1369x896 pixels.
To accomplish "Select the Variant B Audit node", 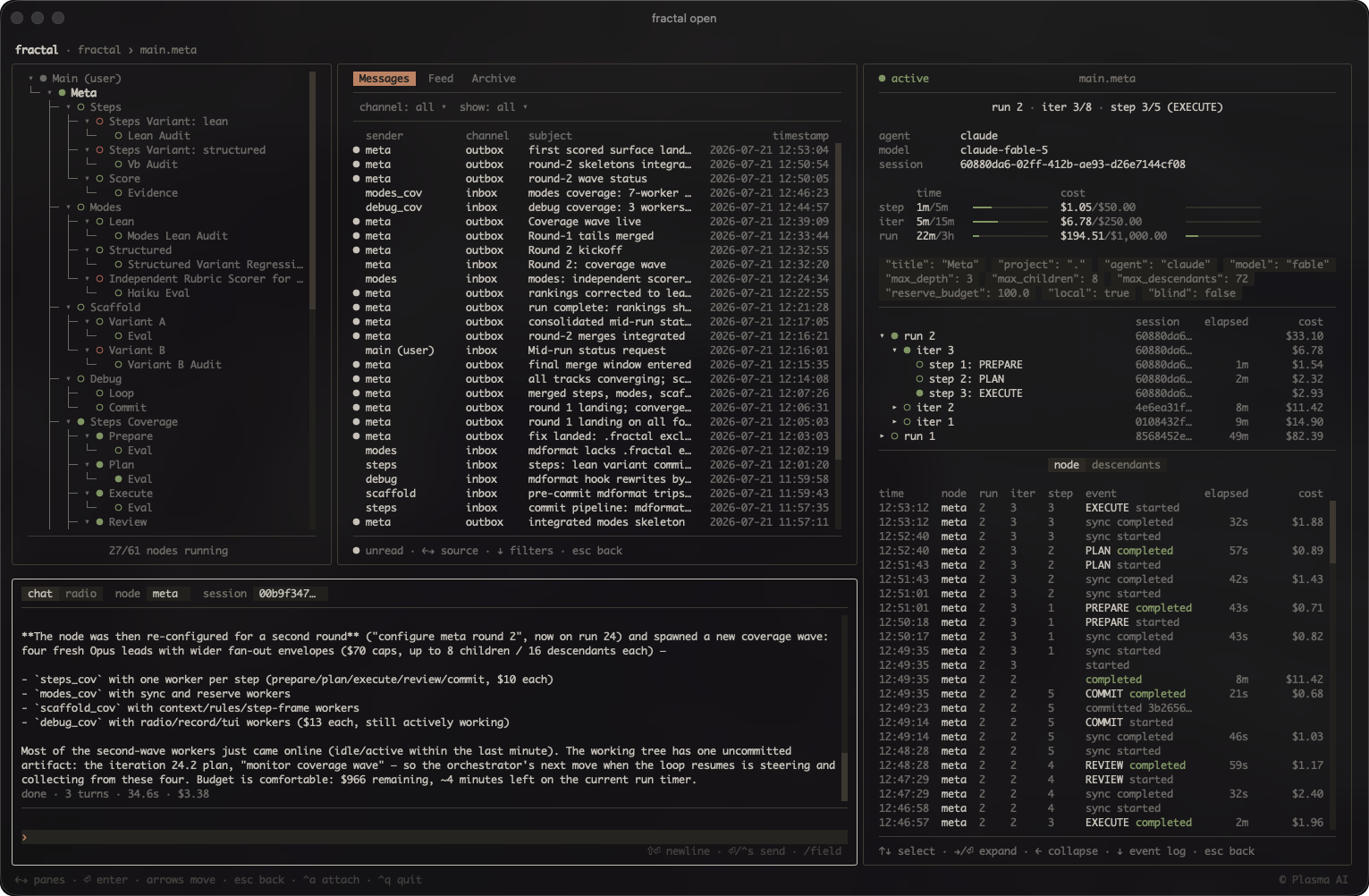I will [x=174, y=365].
